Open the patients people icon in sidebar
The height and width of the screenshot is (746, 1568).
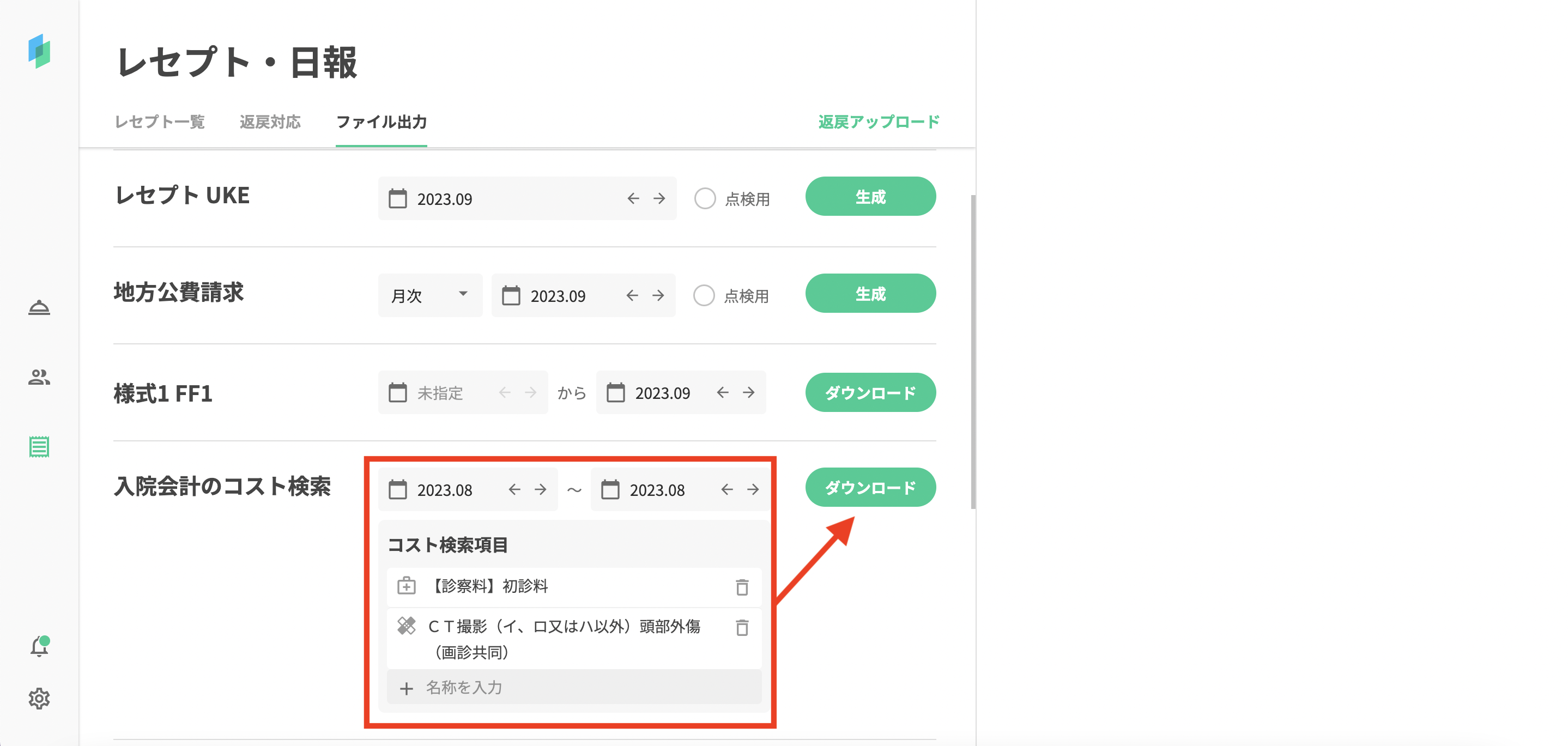tap(39, 377)
